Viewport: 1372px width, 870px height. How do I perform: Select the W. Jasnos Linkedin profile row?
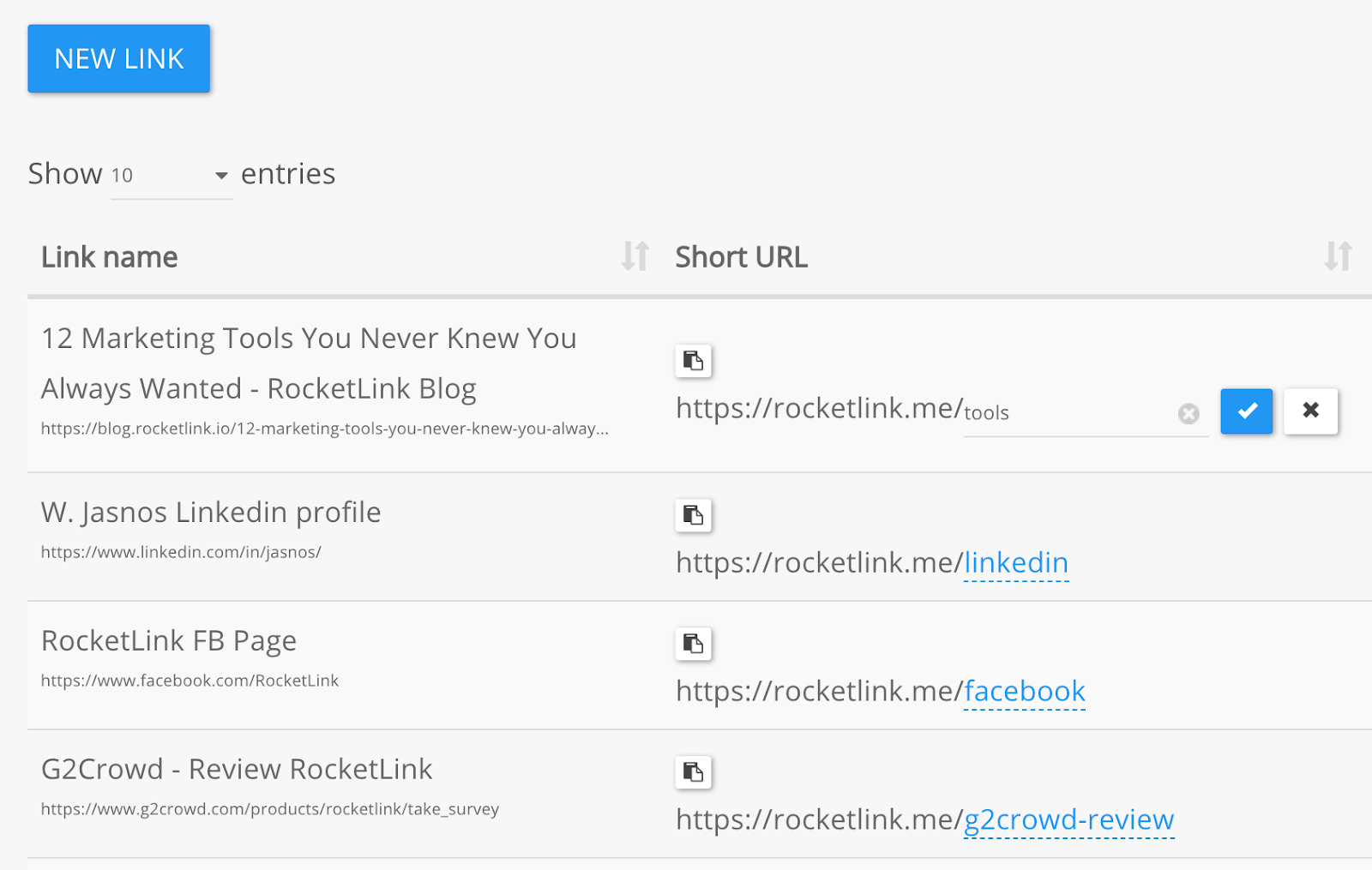tap(700, 537)
